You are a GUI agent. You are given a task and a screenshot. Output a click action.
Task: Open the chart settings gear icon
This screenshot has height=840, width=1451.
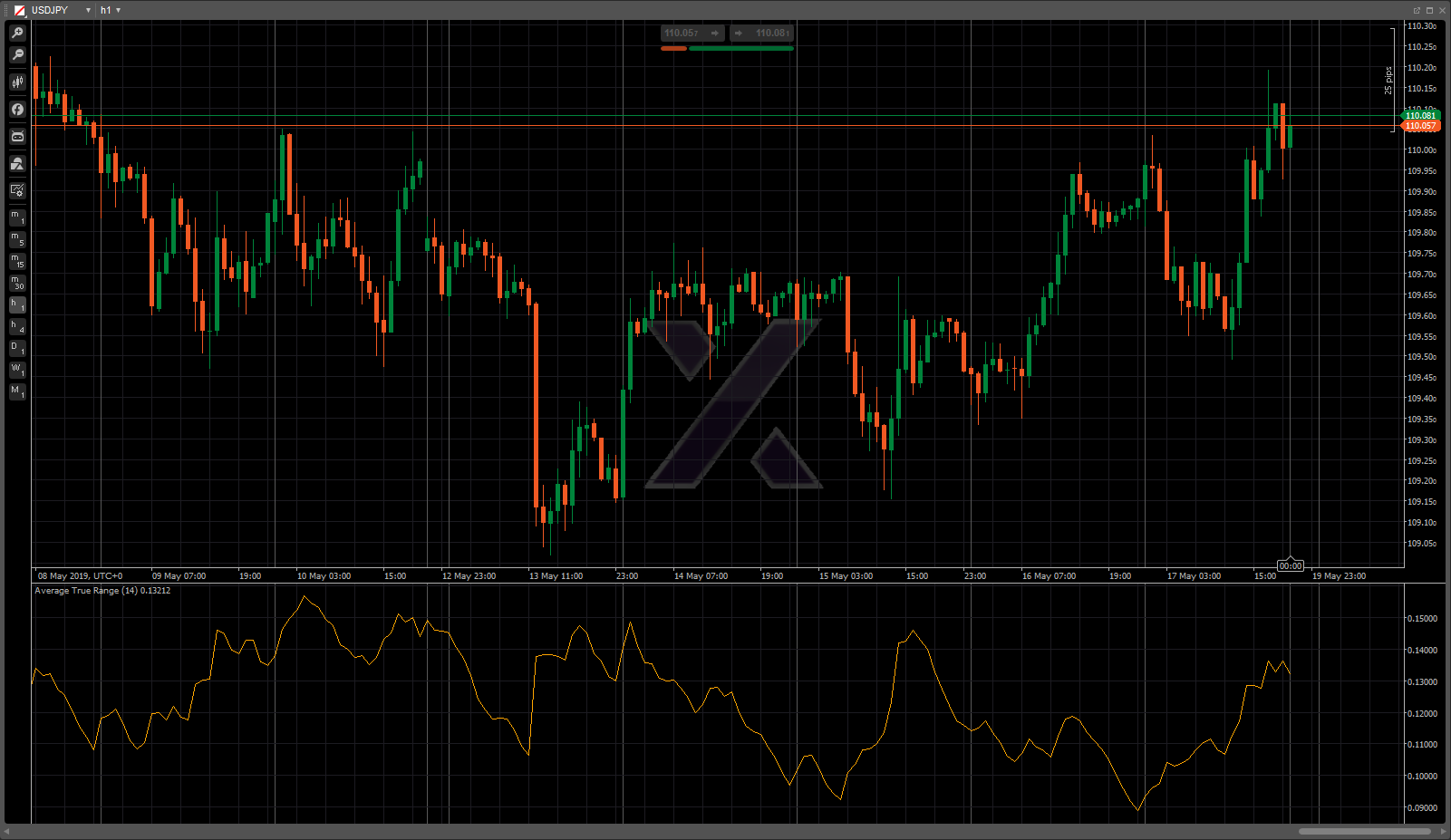[17, 190]
